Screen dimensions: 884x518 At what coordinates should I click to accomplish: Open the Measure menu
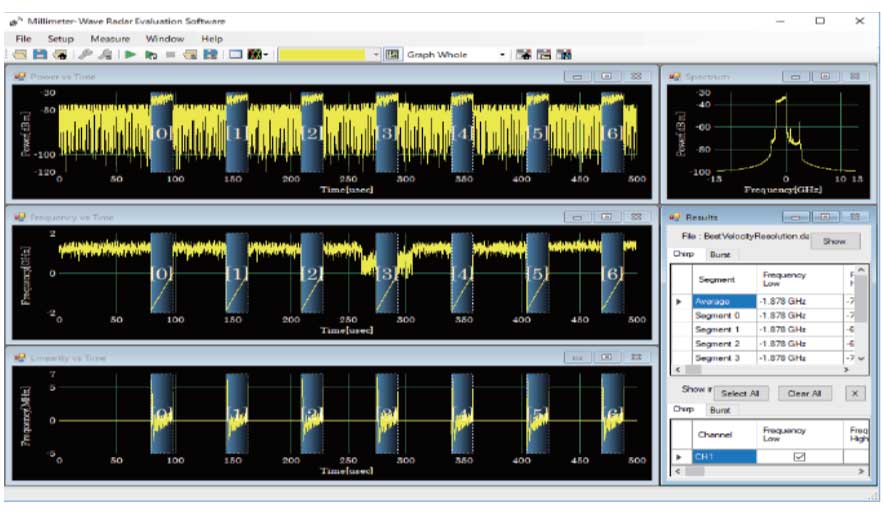(x=110, y=38)
